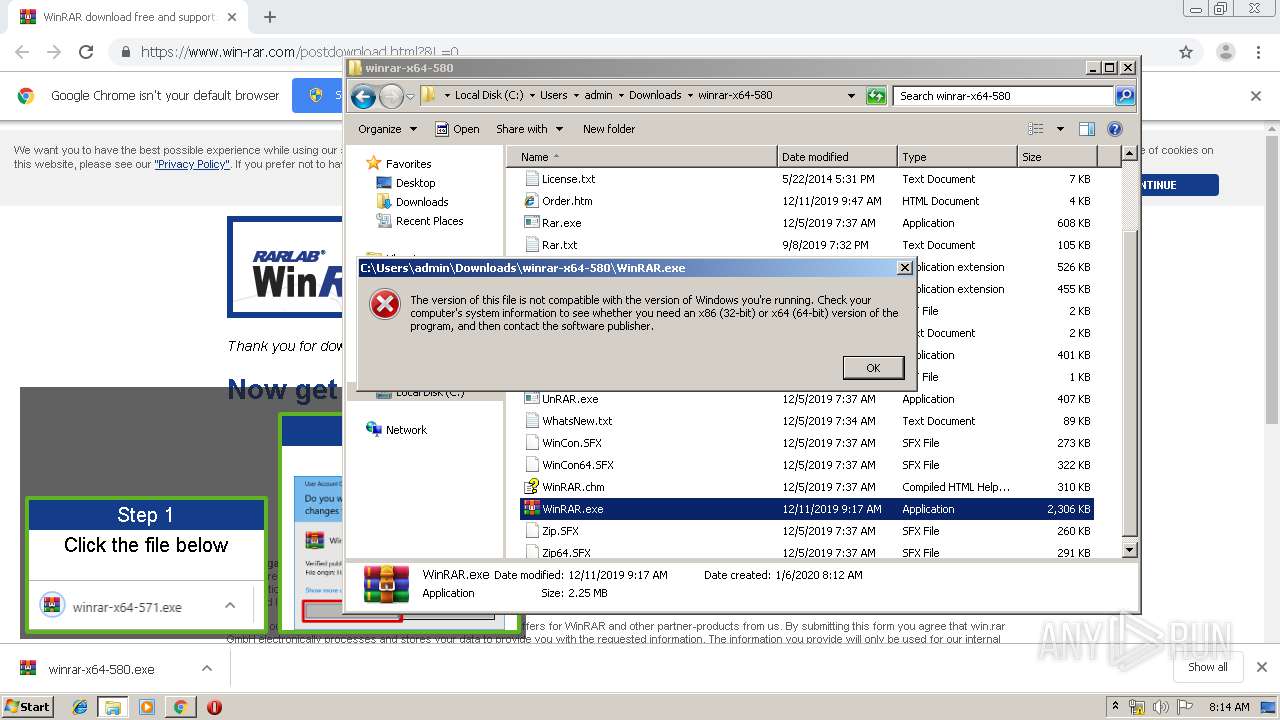
Task: Open the Organize menu
Action: click(387, 129)
